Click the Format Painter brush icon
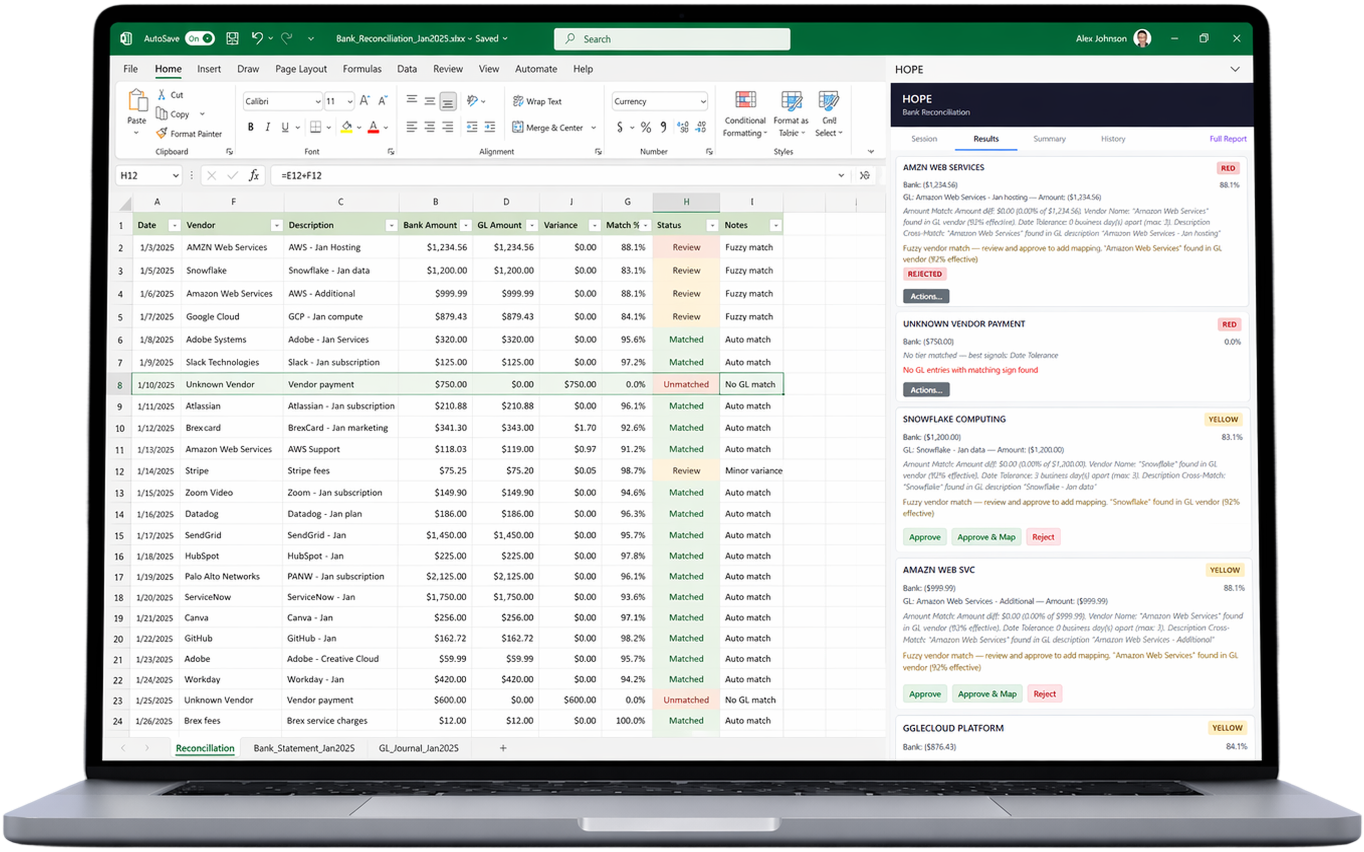The width and height of the screenshot is (1364, 852). (x=162, y=133)
